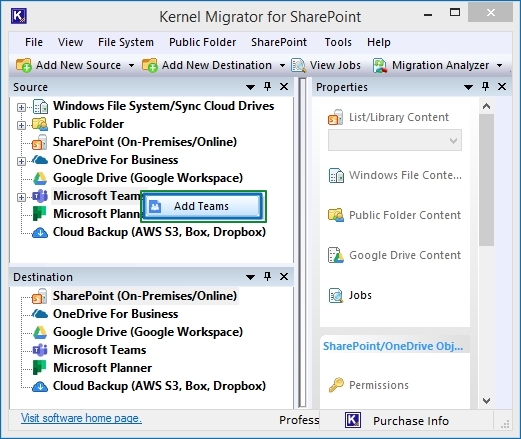Click the List/Library Content icon
Screen dimensions: 521x439
(x=336, y=117)
